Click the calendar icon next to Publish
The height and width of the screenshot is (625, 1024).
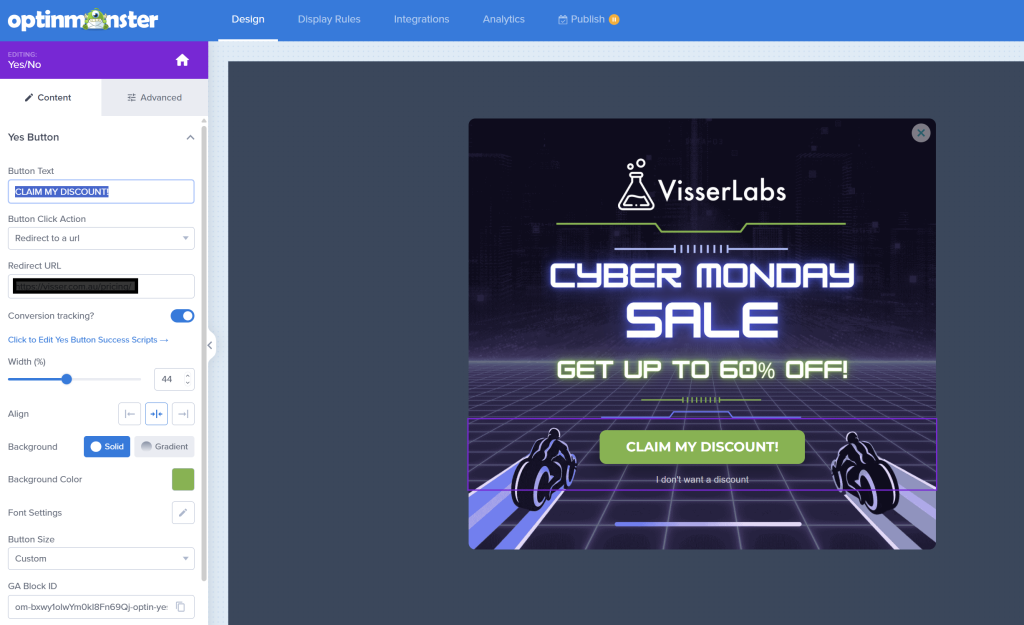563,18
